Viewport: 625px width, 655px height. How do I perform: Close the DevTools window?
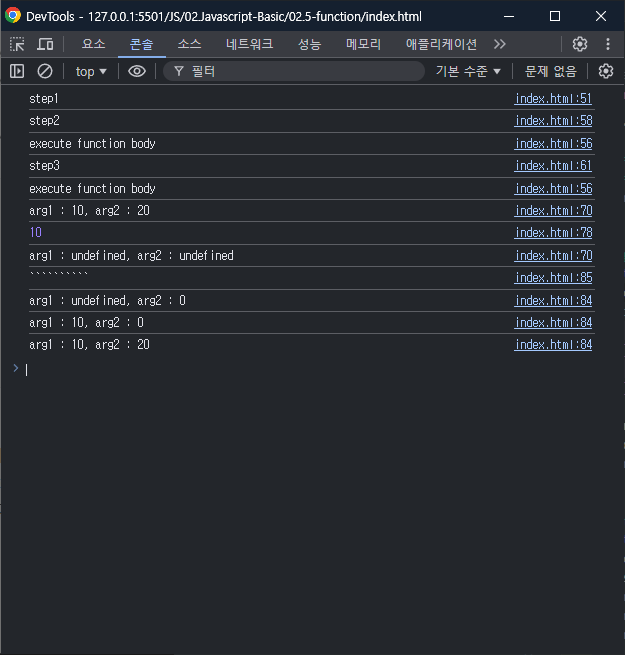[x=601, y=16]
